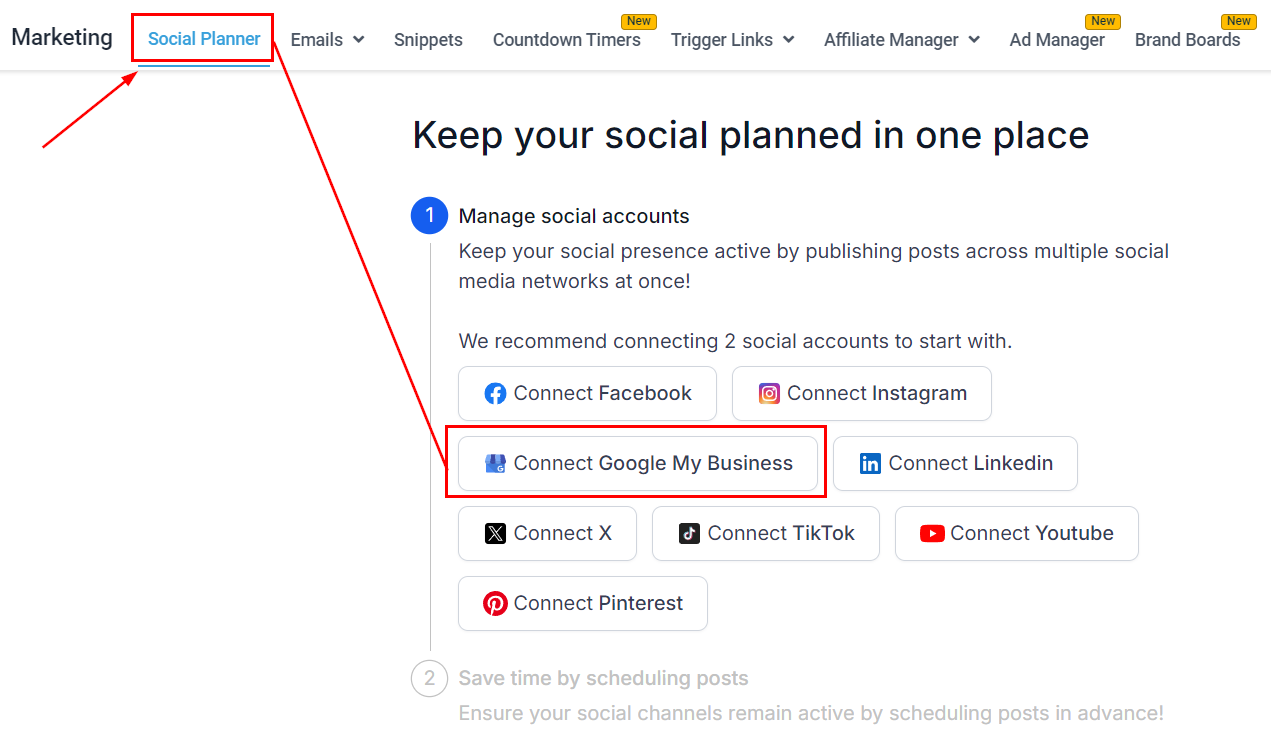
Task: Open the Snippets tab
Action: pos(428,40)
